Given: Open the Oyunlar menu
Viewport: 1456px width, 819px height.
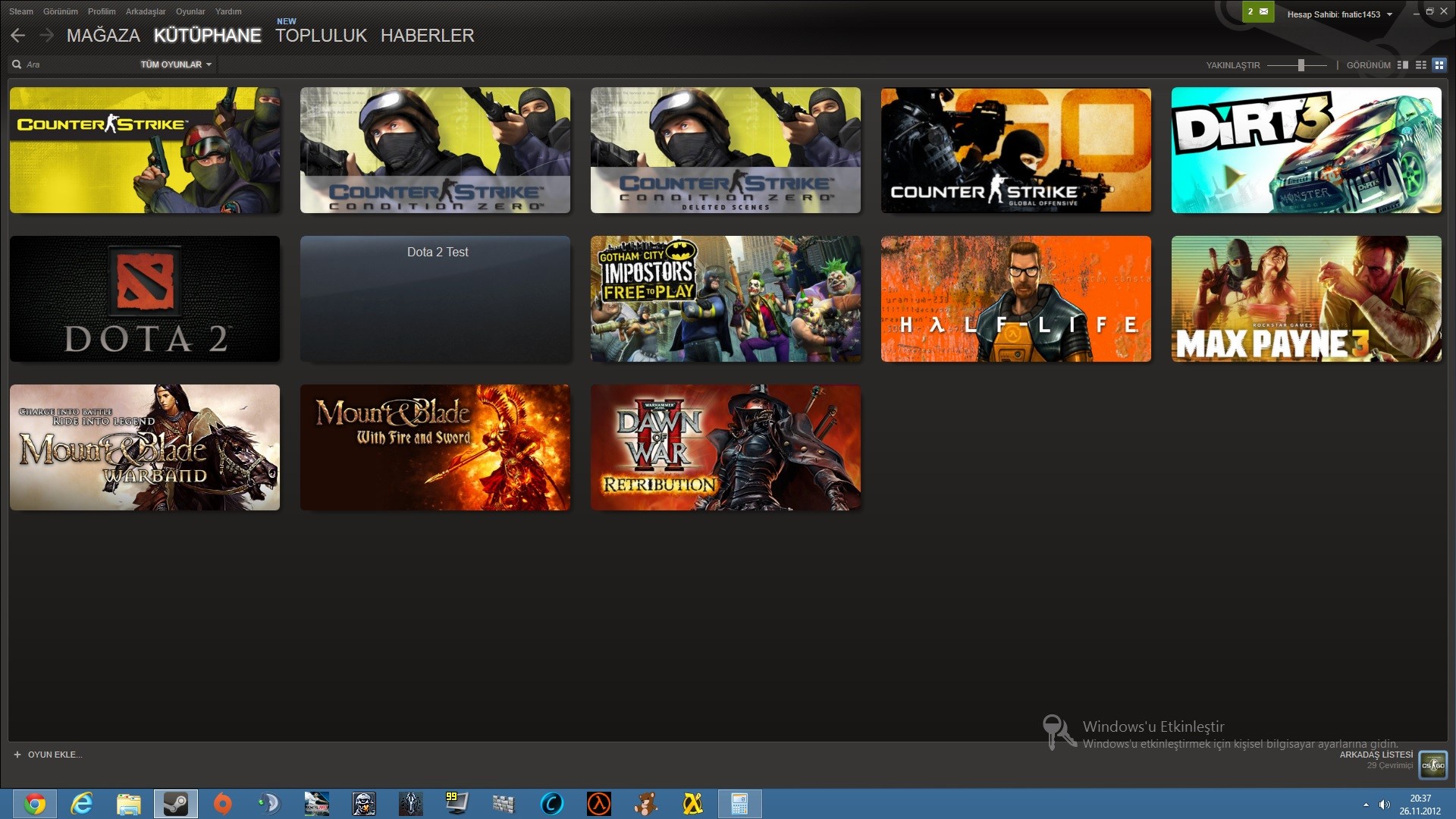Looking at the screenshot, I should 190,11.
